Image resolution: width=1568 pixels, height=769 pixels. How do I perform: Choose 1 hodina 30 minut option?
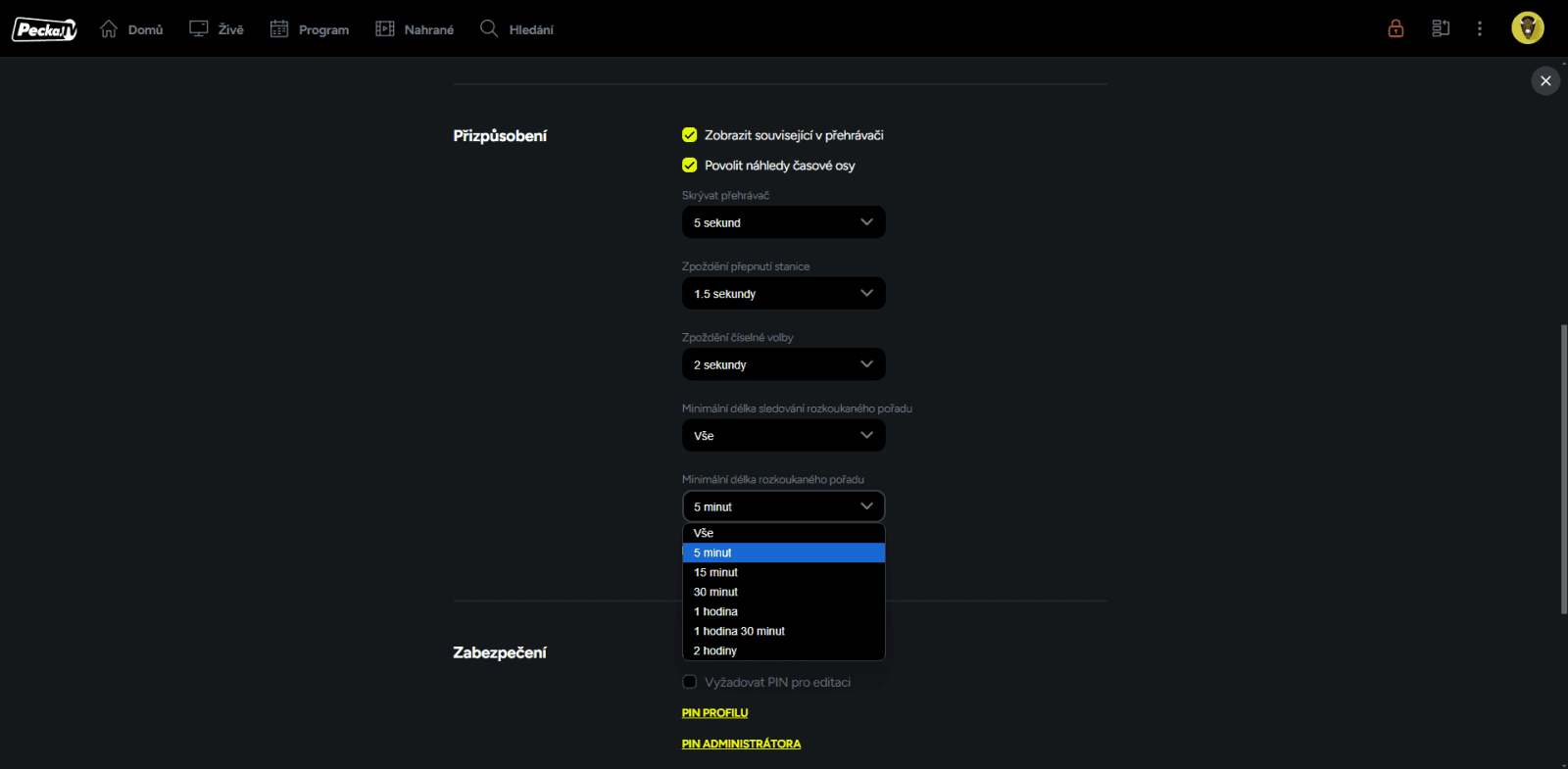click(784, 631)
